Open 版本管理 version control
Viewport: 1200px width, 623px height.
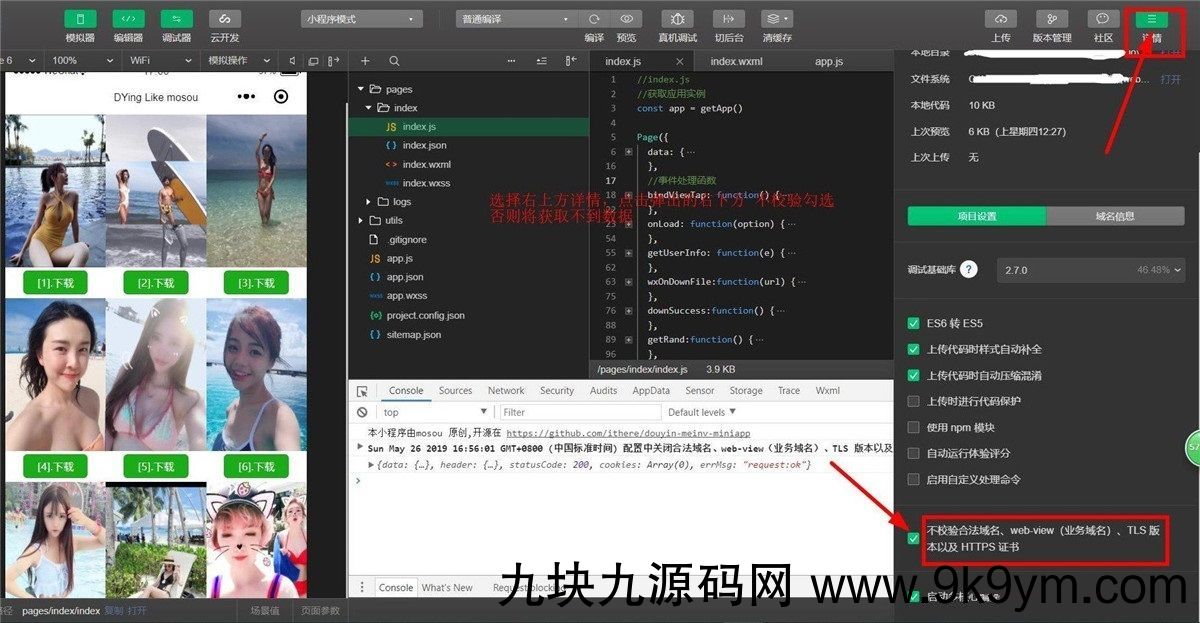pos(1051,19)
